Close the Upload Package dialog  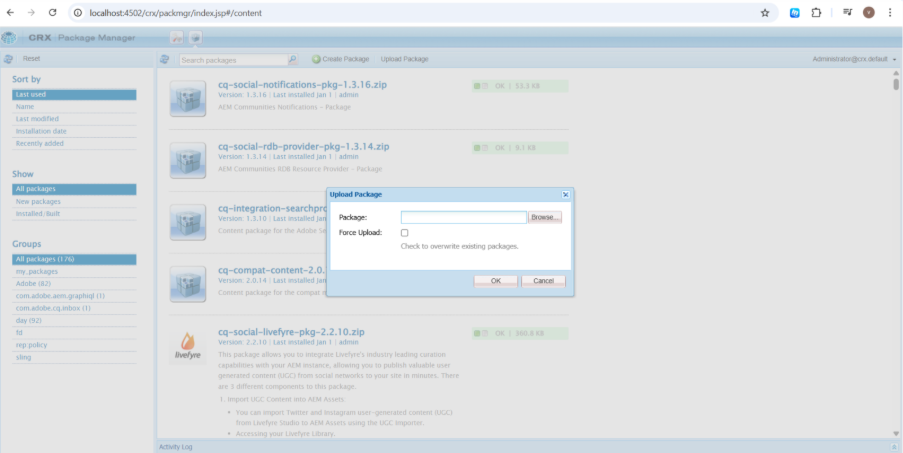pyautogui.click(x=566, y=195)
